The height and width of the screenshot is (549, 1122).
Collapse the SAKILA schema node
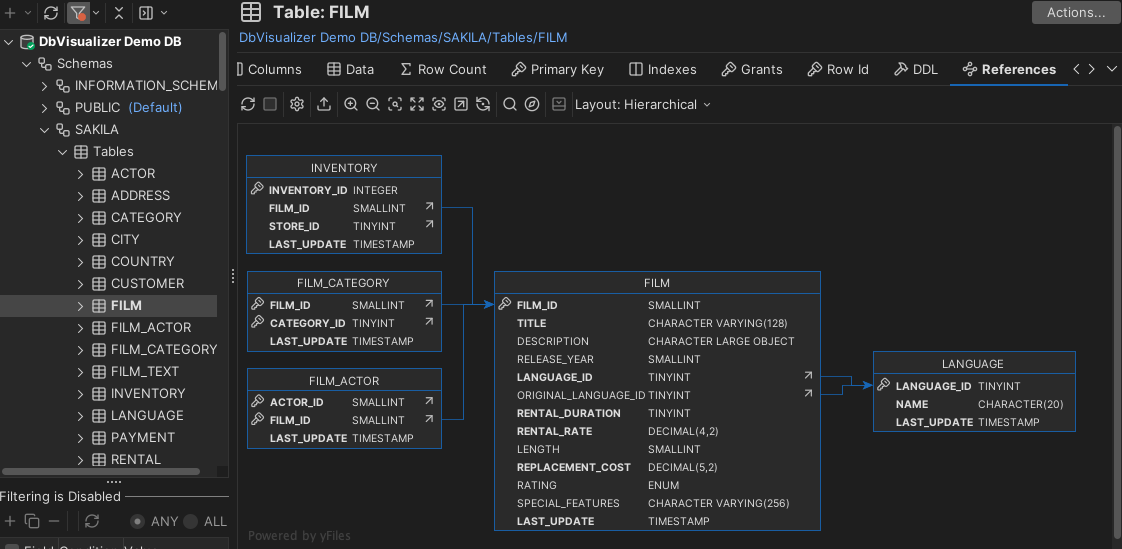(44, 130)
